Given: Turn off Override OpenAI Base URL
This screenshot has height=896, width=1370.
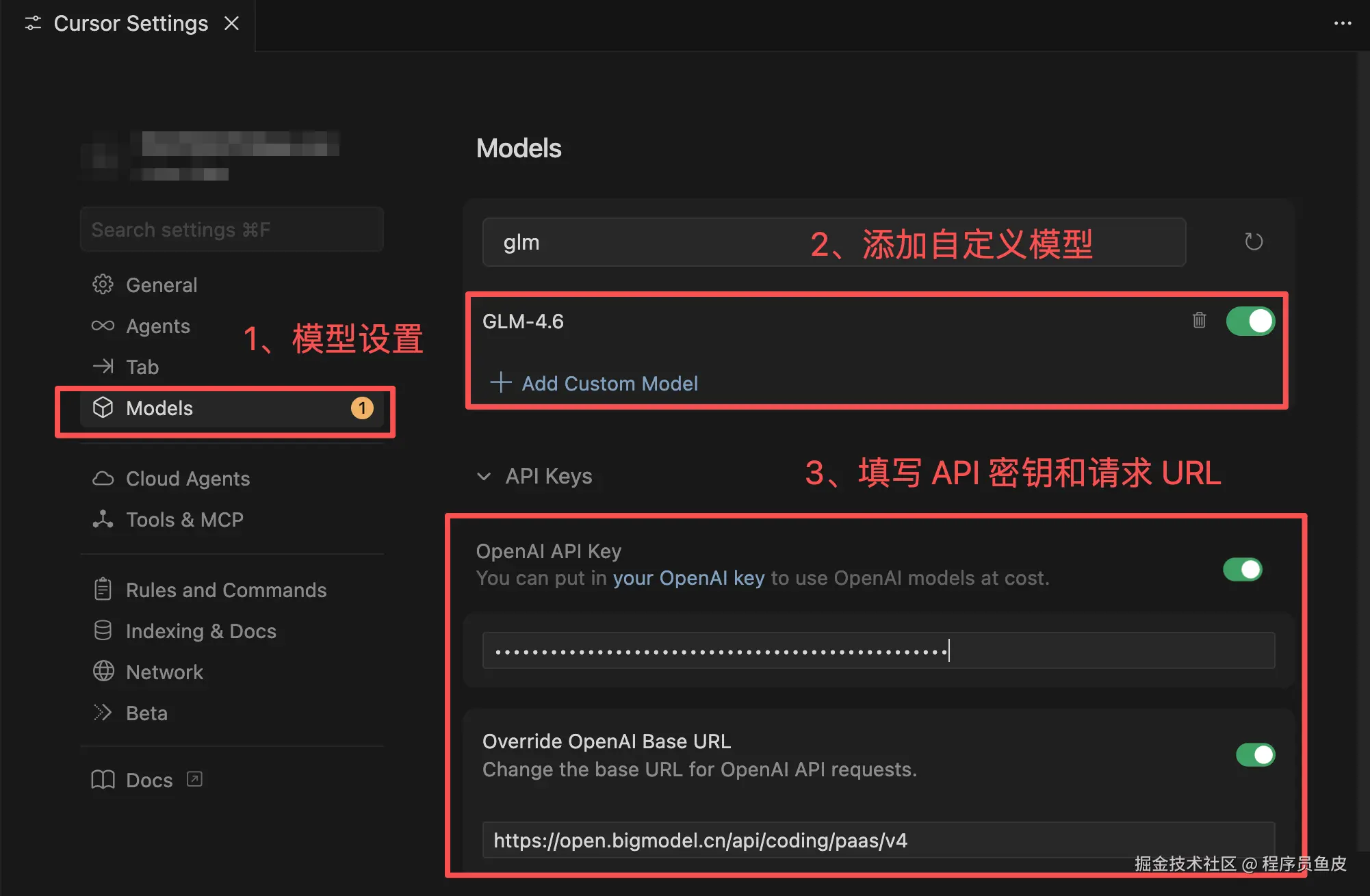Looking at the screenshot, I should [1254, 754].
